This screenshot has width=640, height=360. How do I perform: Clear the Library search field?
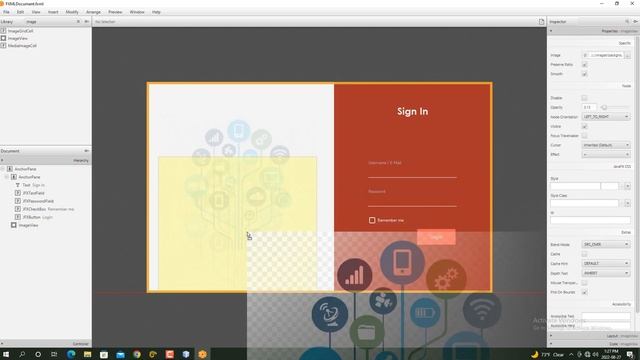(78, 22)
